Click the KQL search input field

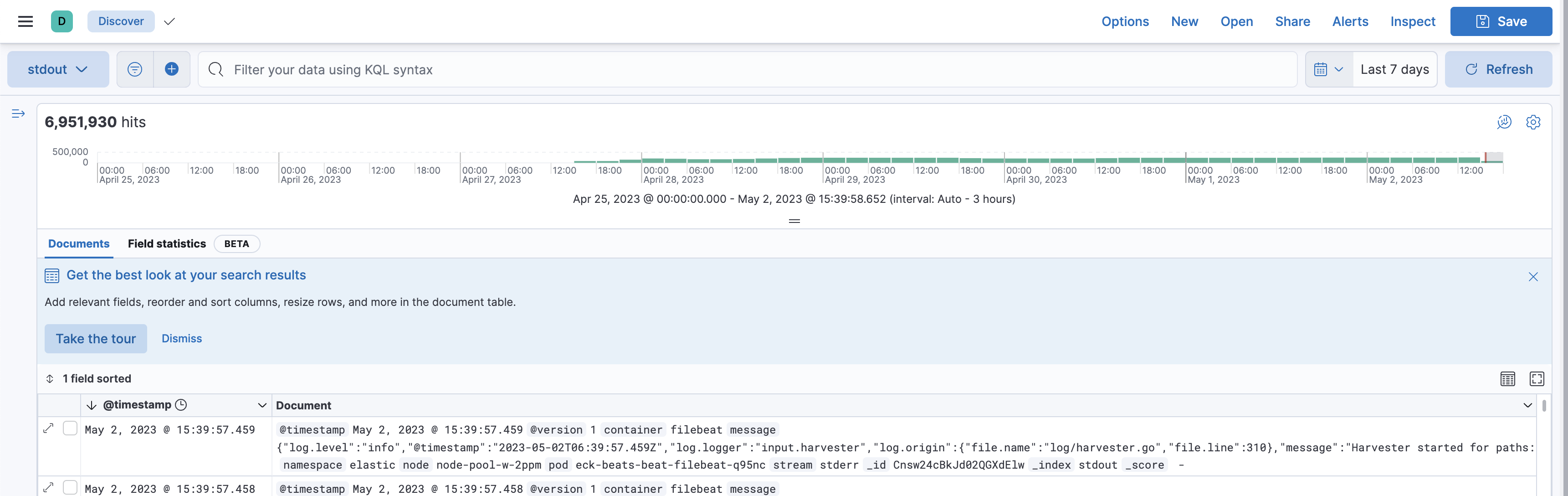[730, 69]
